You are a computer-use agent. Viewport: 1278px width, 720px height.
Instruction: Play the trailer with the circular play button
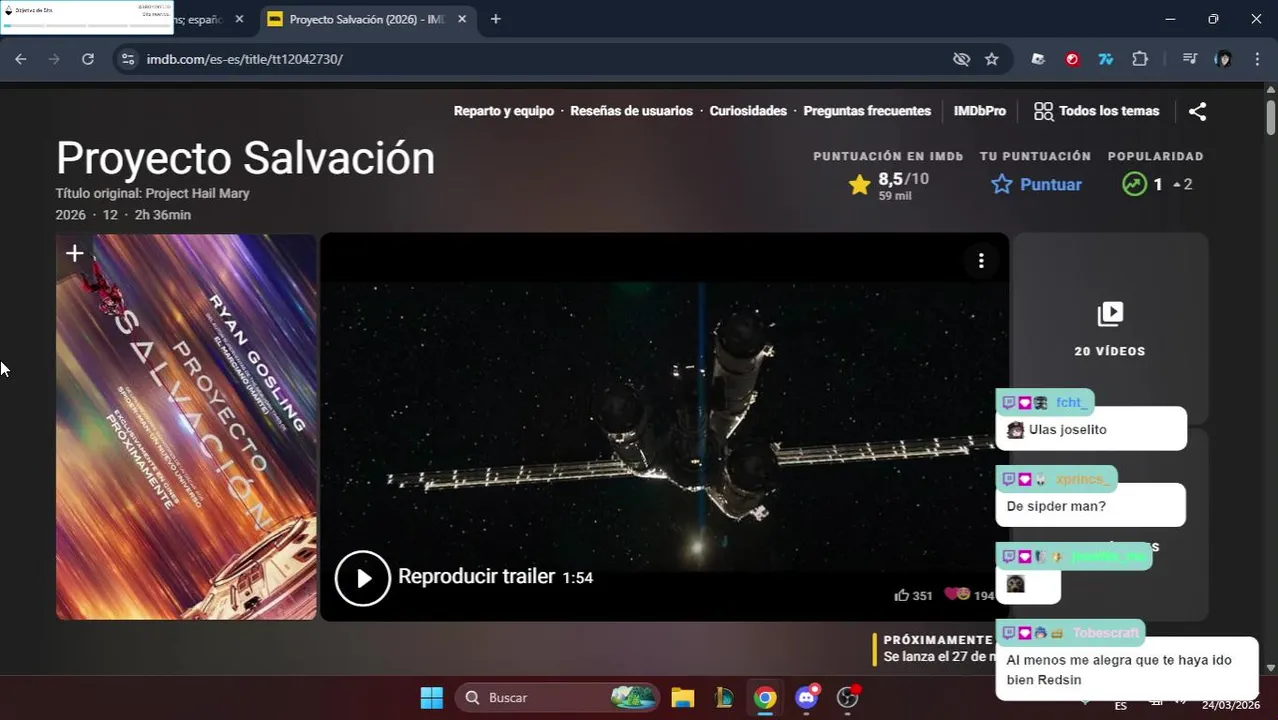tap(362, 578)
